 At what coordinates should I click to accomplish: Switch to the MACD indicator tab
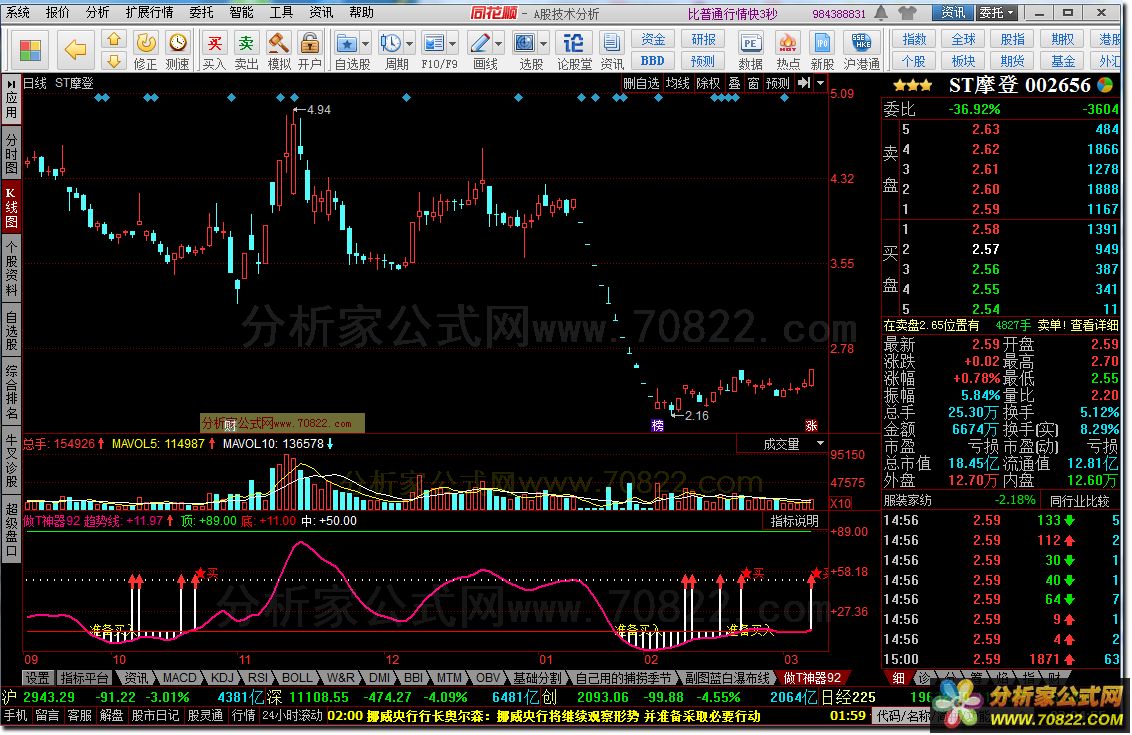179,678
